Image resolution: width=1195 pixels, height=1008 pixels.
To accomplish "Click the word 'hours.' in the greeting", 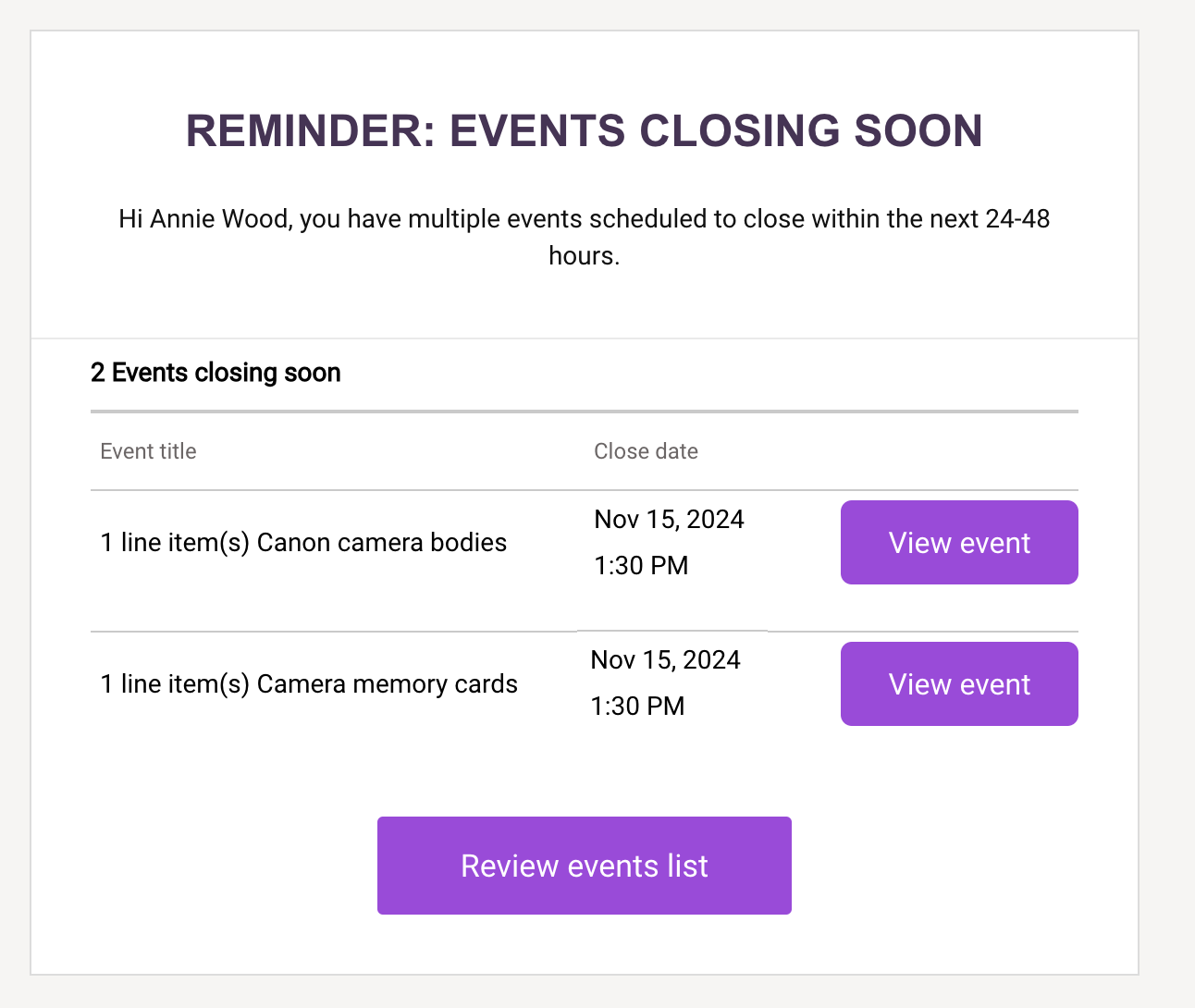I will tap(585, 256).
